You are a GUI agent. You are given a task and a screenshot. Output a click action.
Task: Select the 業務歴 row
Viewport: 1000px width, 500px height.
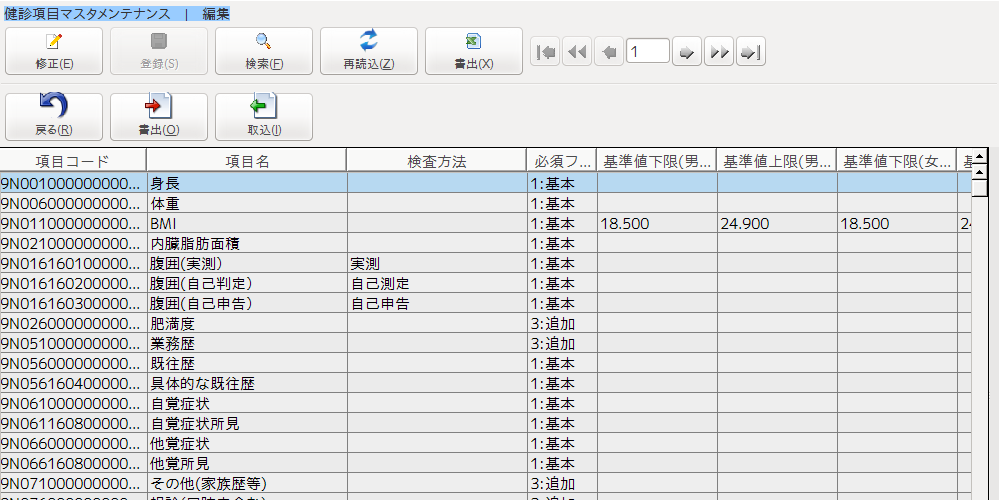click(x=485, y=344)
